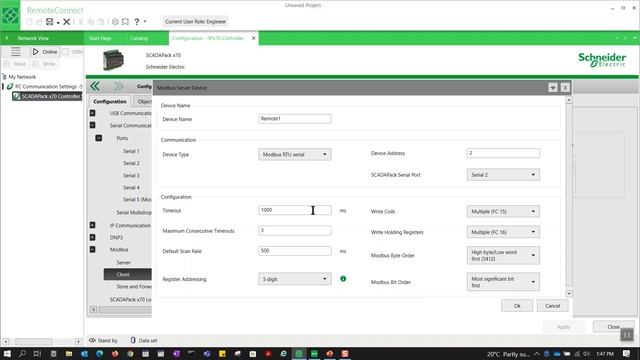This screenshot has width=640, height=360.
Task: Open the Configuration sub-tab
Action: point(110,101)
